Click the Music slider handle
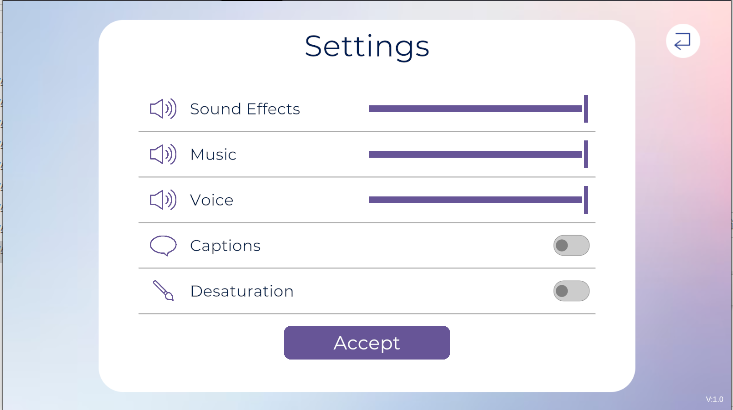 click(x=586, y=154)
